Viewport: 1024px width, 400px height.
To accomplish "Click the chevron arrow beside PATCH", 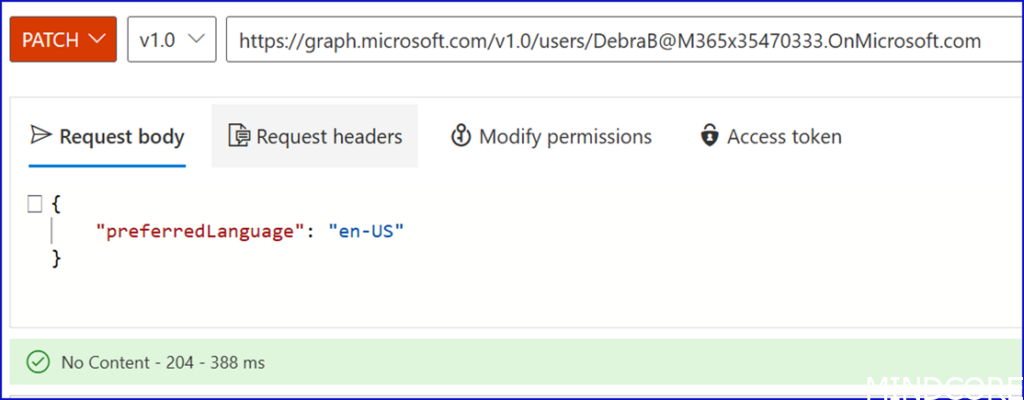I will tap(96, 39).
